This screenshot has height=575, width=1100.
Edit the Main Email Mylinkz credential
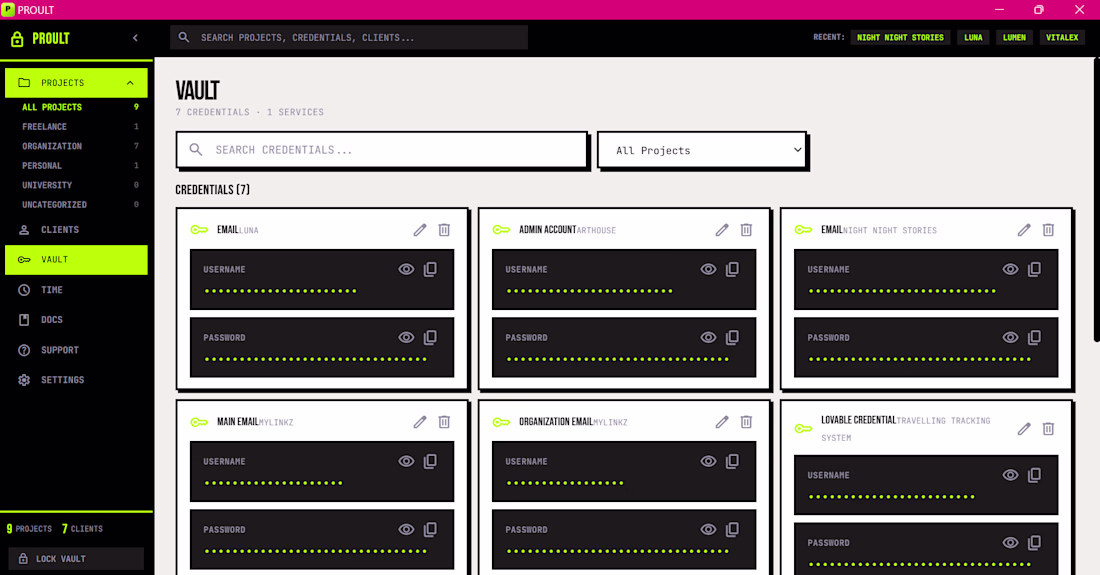[x=420, y=422]
